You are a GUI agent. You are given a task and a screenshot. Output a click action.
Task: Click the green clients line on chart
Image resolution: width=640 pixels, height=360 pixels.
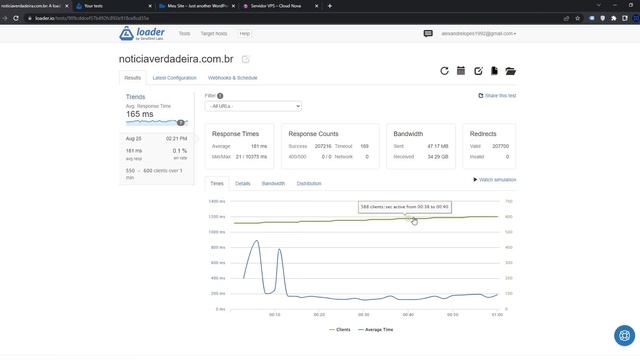point(366,220)
